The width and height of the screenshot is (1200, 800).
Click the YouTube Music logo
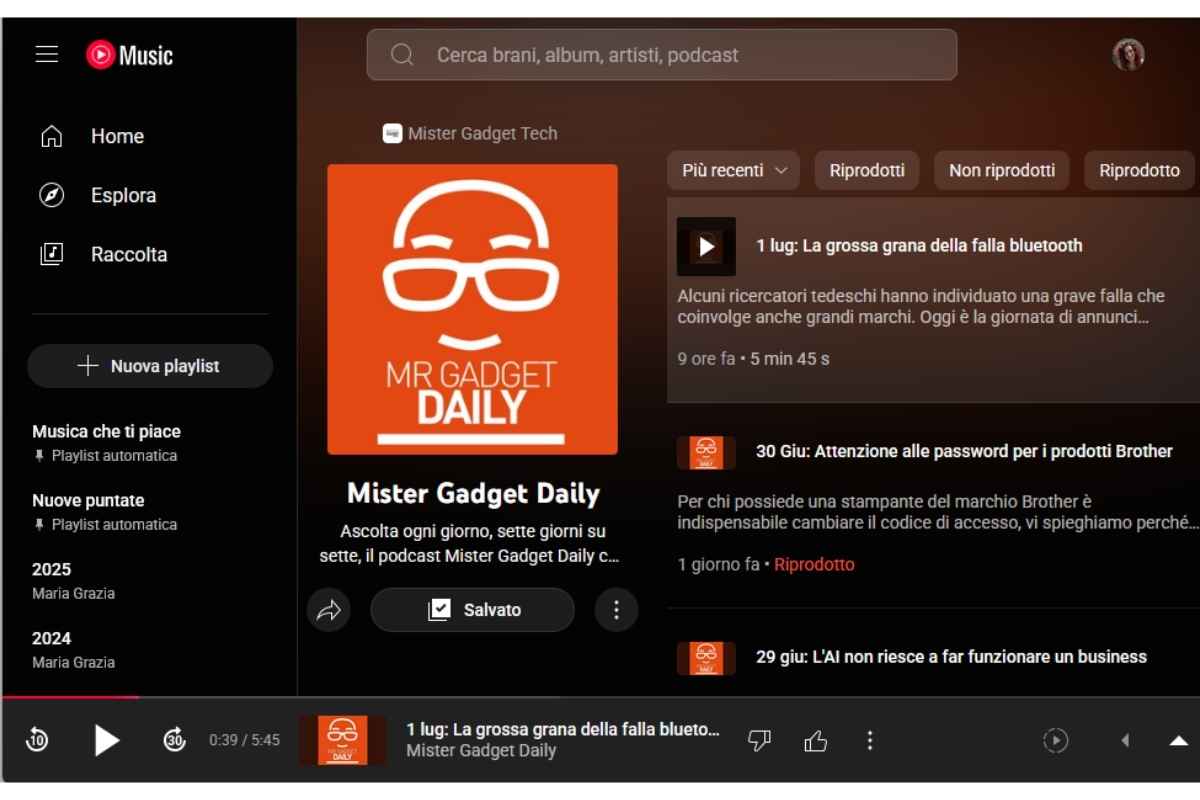point(130,54)
